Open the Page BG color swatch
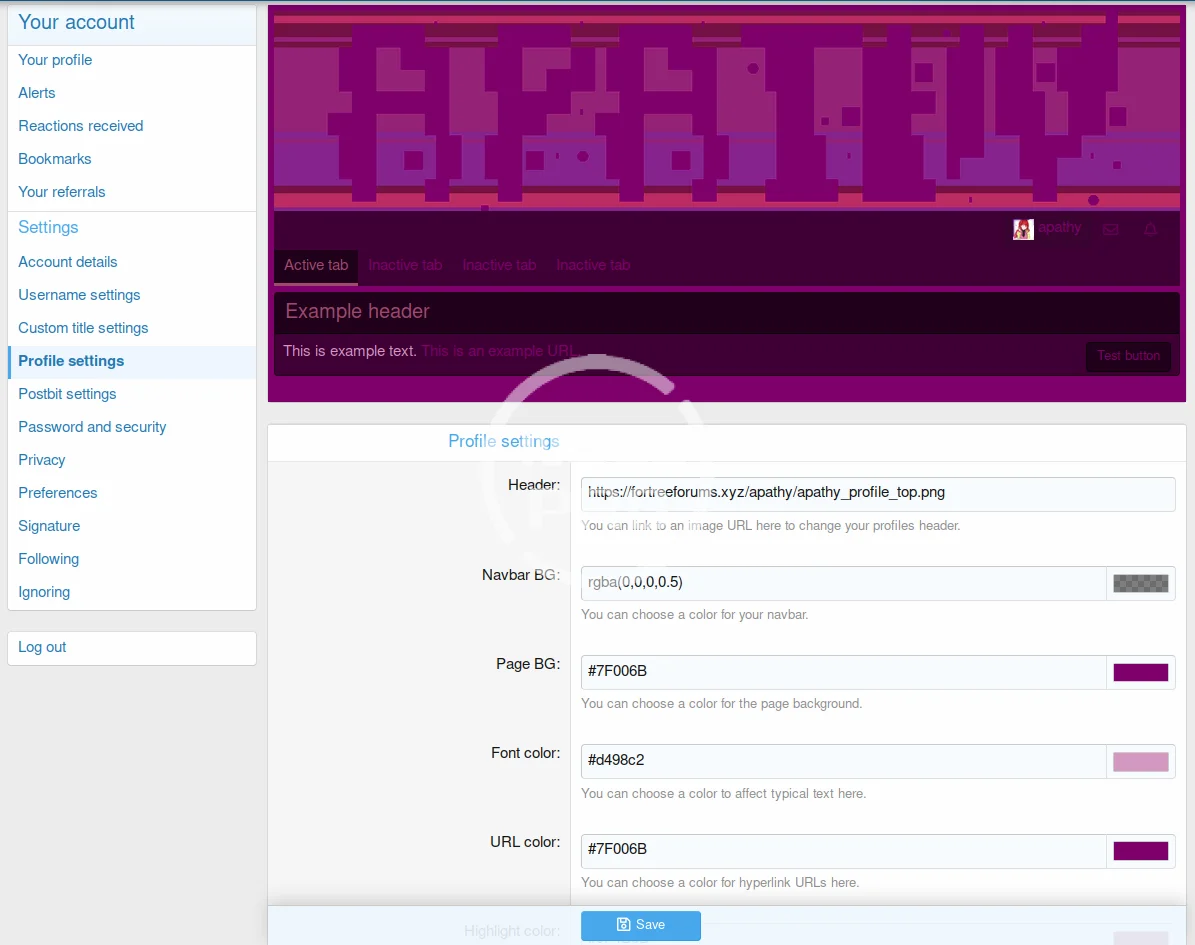 1140,672
